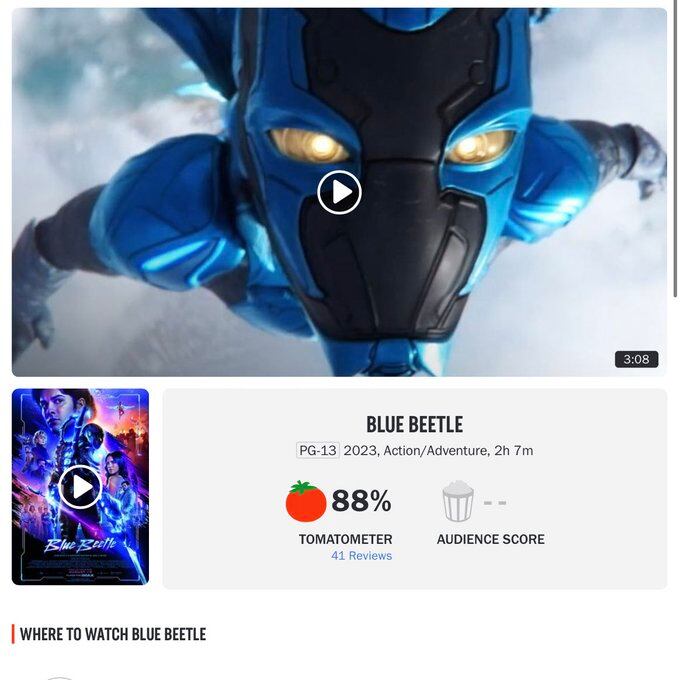The width and height of the screenshot is (680, 680).
Task: Click the 3:08 trailer duration badge
Action: (636, 359)
